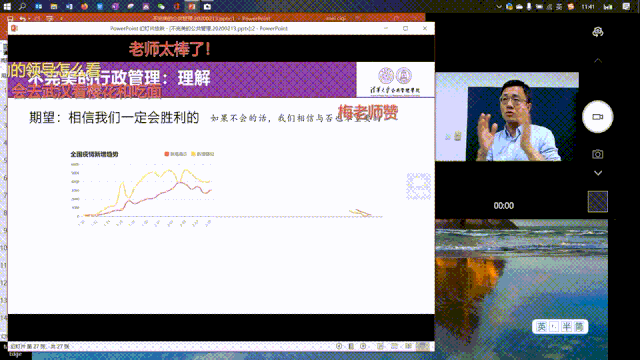Click the Sogou input method tray icon

pyautogui.click(x=571, y=7)
